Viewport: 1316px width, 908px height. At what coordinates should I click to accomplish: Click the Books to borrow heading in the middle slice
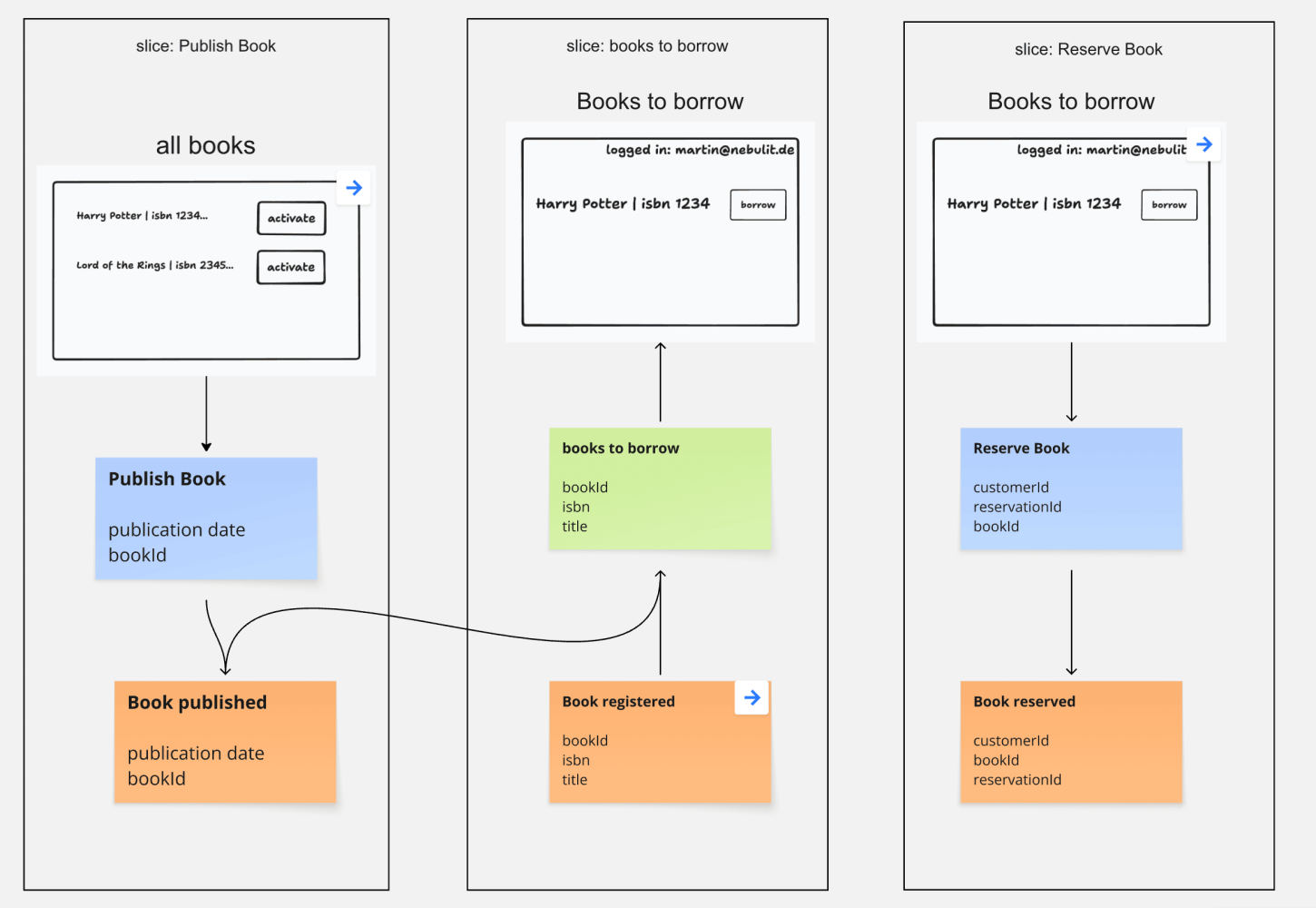point(660,101)
